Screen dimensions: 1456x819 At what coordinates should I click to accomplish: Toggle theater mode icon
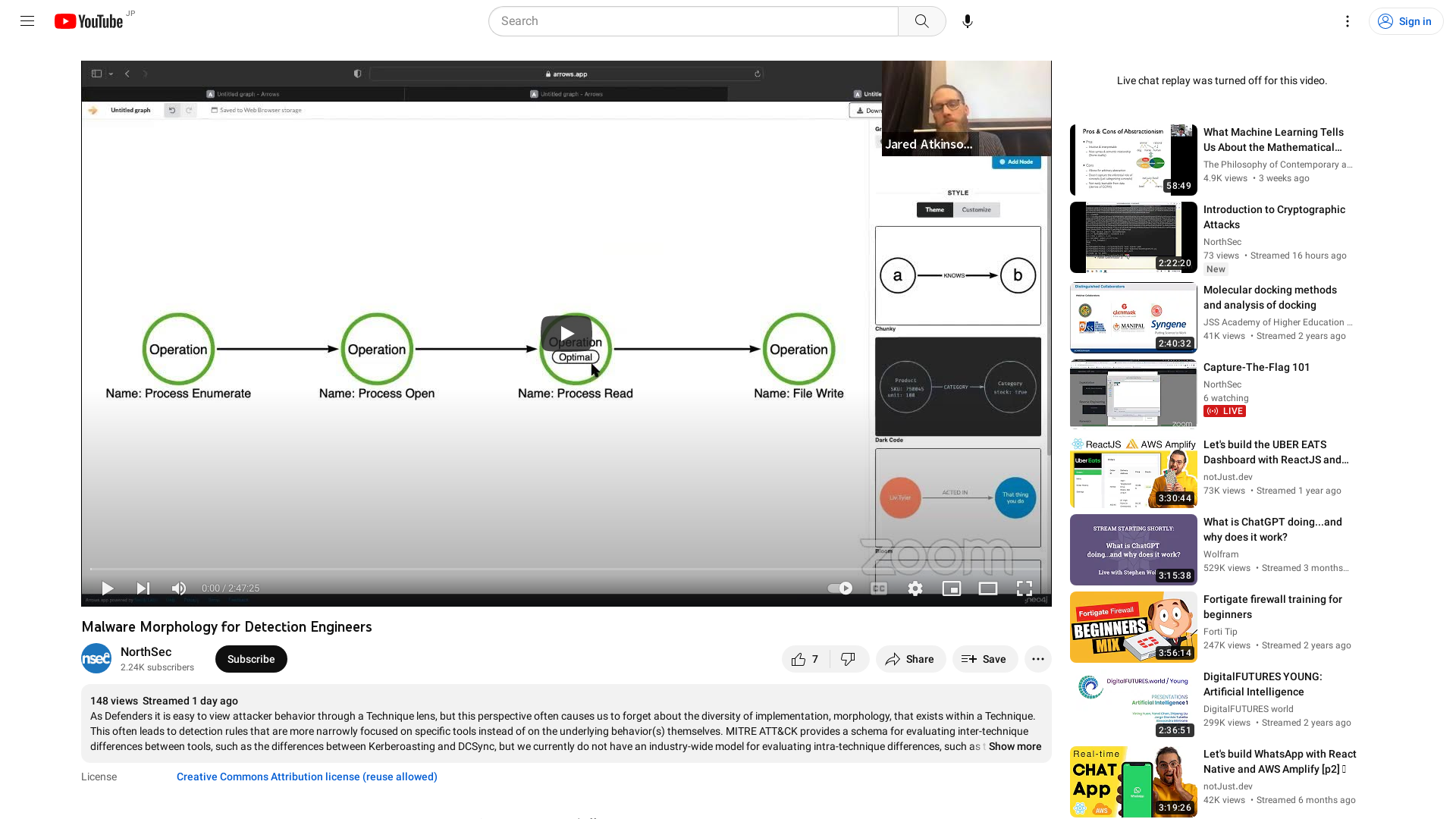987,588
